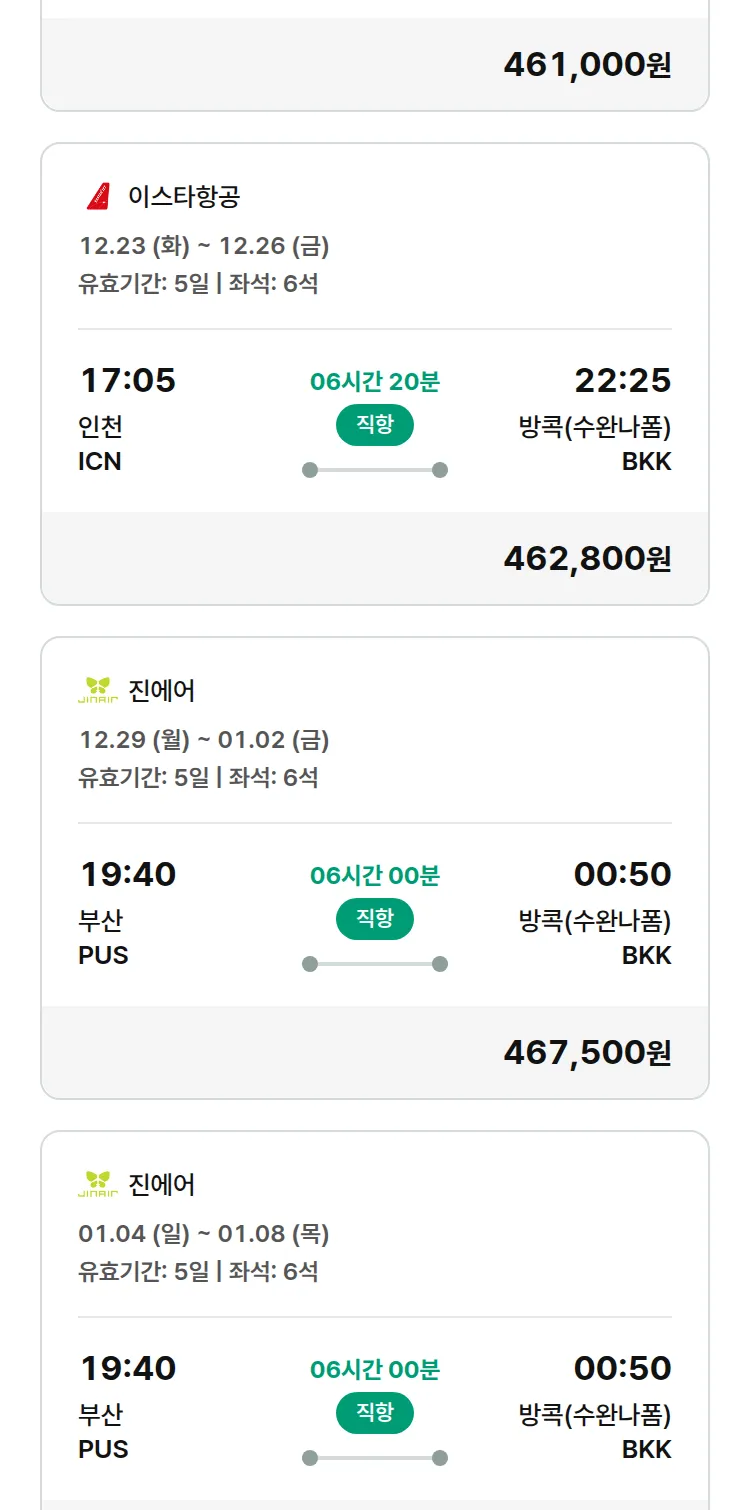Click the 01.04 (일) ~ 01.08 (목) date range

(204, 1234)
